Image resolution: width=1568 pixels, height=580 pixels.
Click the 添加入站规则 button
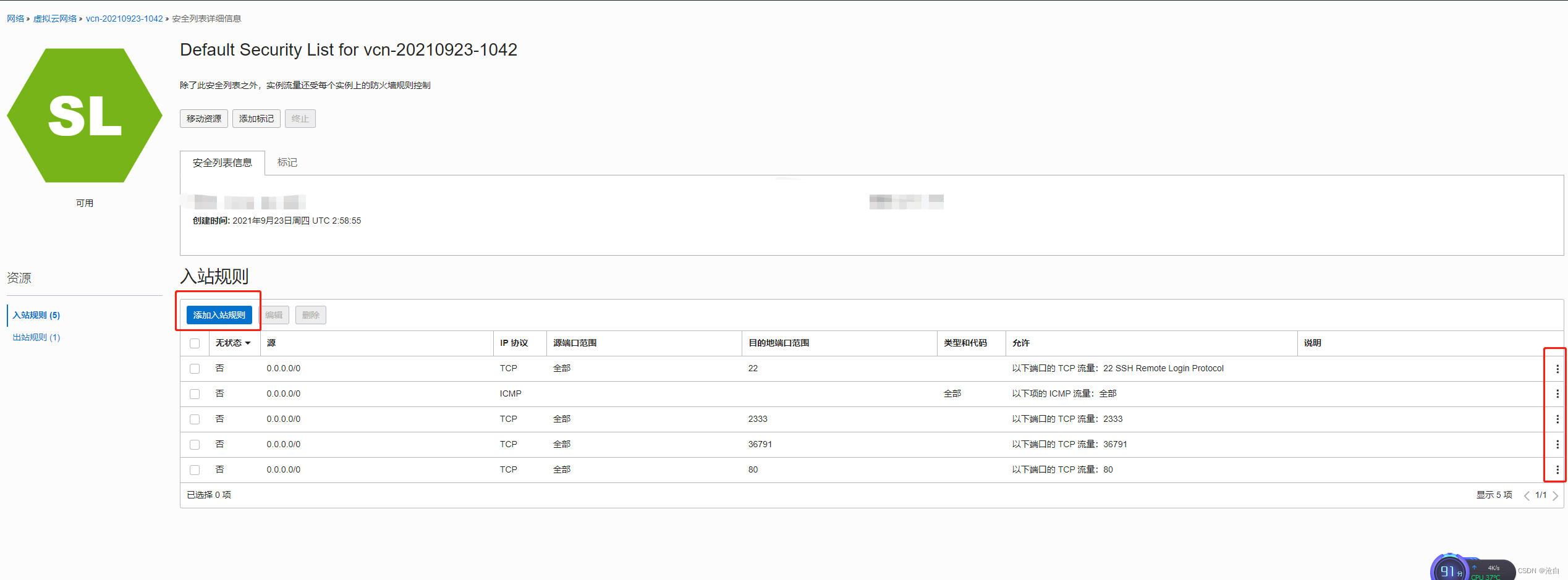click(x=219, y=315)
